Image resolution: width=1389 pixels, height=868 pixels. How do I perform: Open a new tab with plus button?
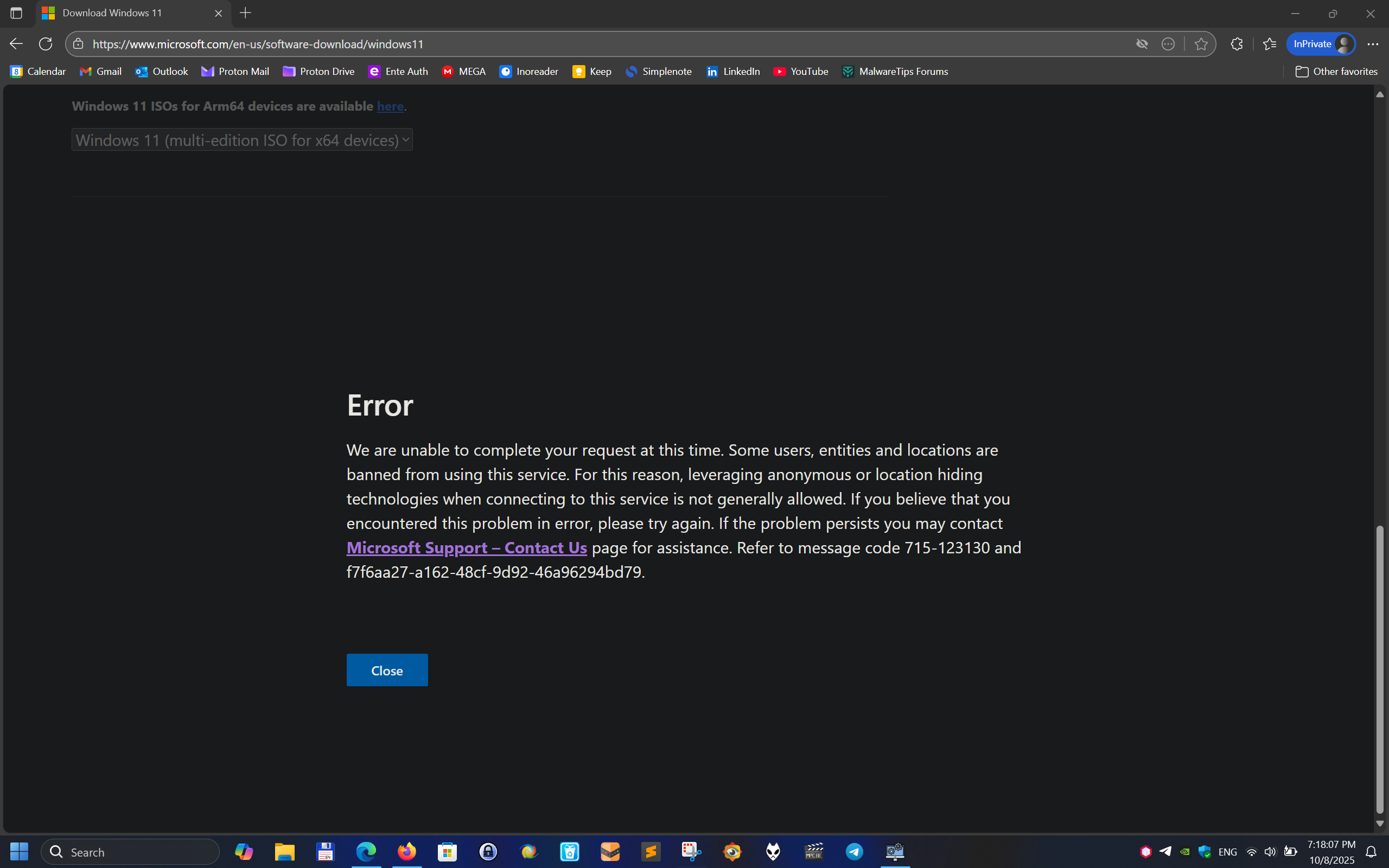[245, 12]
